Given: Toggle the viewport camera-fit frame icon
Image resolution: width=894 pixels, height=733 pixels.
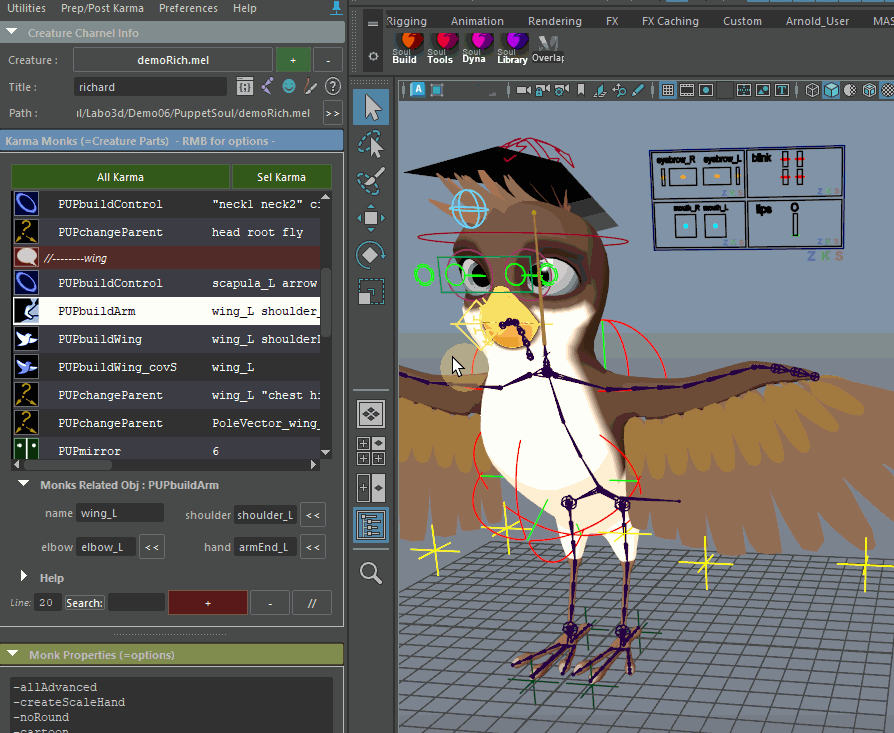Looking at the screenshot, I should (437, 90).
